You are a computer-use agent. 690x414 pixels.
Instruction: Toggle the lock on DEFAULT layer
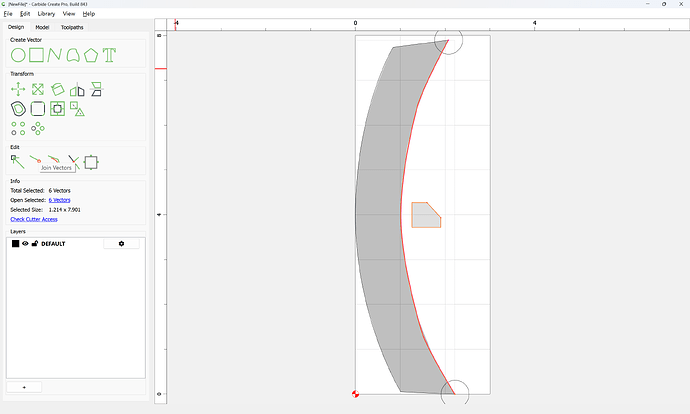35,243
